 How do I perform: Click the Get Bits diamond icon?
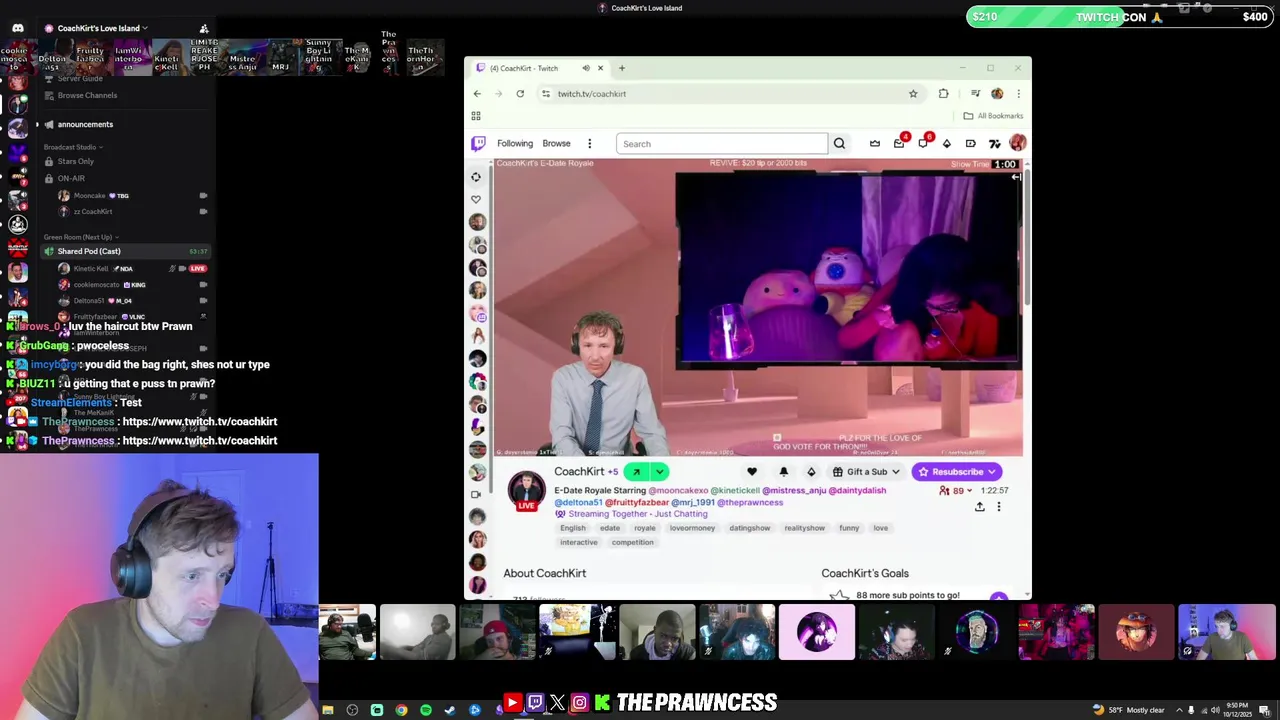pos(947,143)
